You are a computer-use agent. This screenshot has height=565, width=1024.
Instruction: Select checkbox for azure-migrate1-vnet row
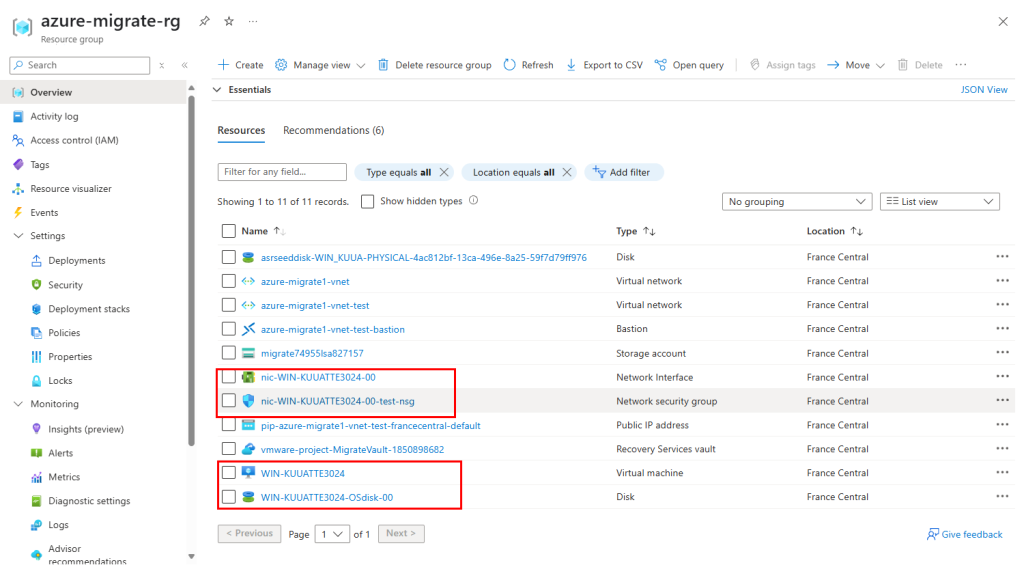point(229,281)
